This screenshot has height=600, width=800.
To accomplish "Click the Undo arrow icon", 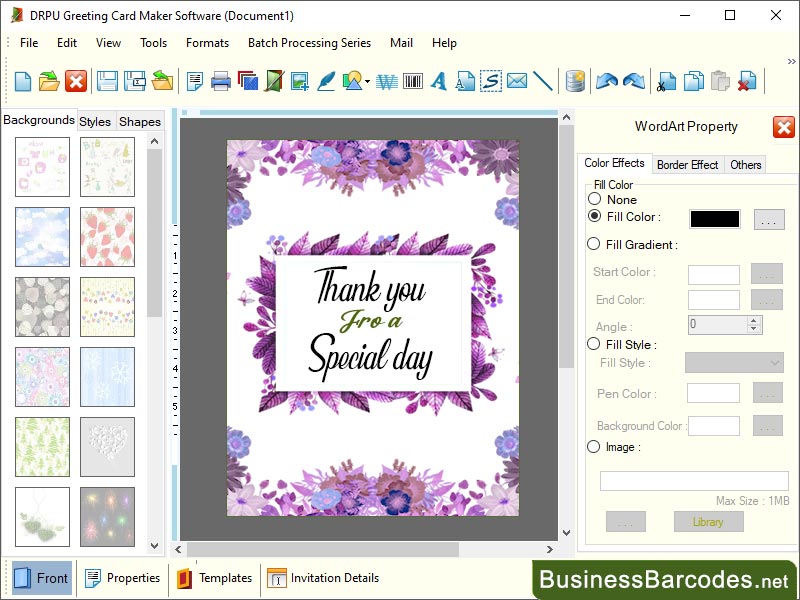I will click(605, 81).
